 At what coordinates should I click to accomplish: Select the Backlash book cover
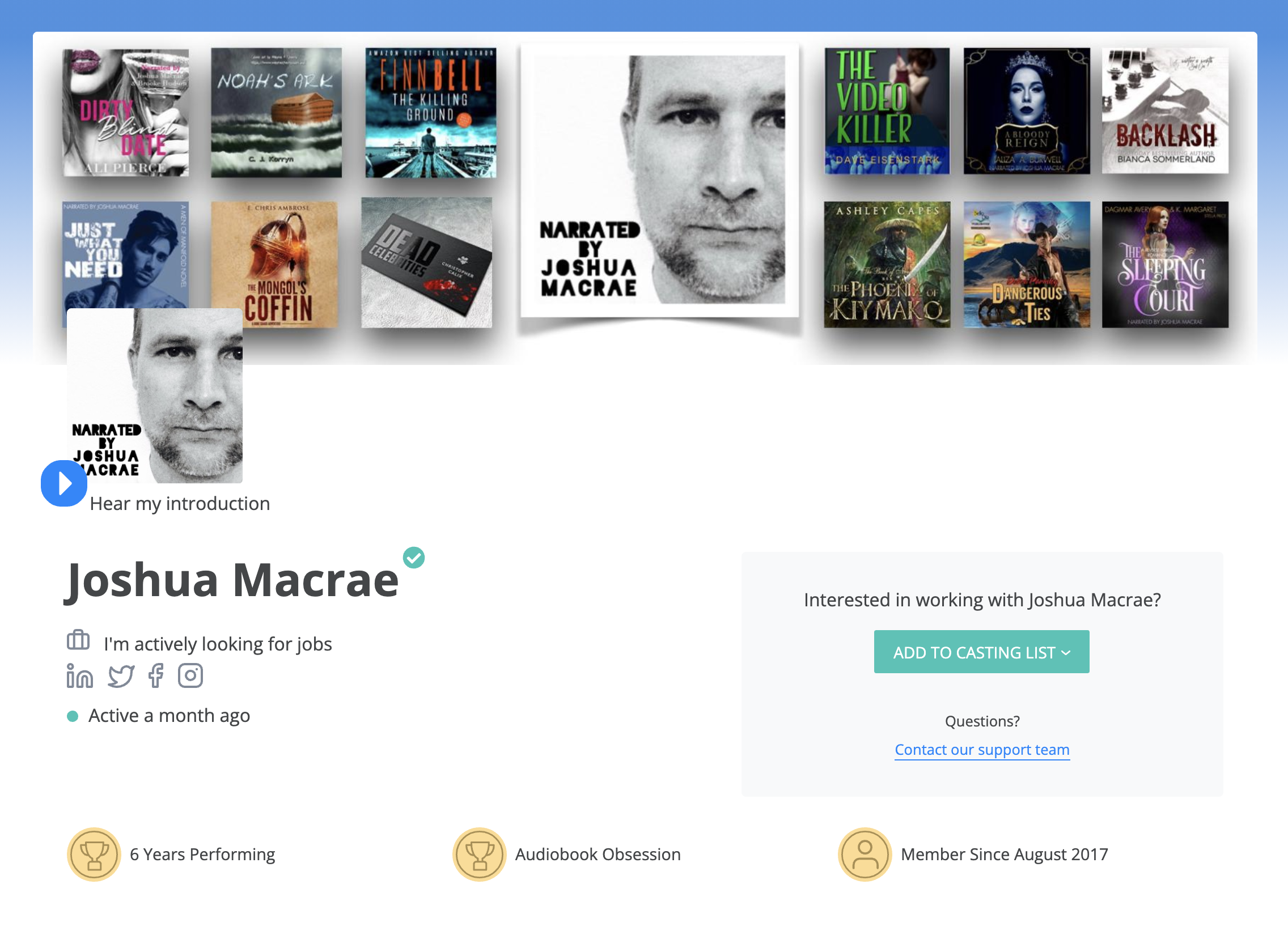coord(1166,110)
